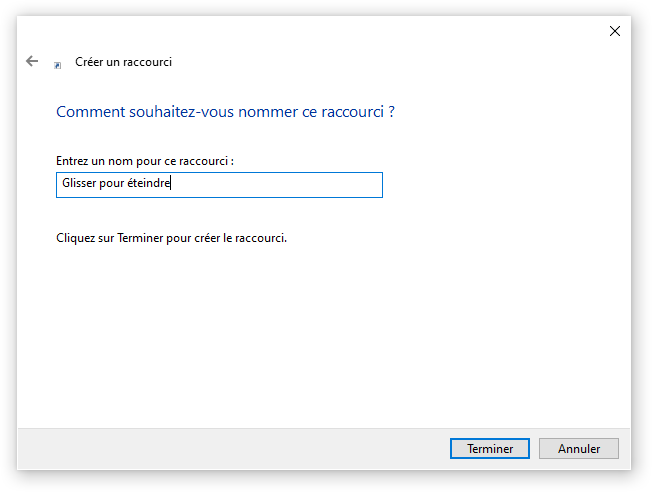Click the heading "Comment souhaitez-vous nommer ce raccourci ?"

pyautogui.click(x=225, y=112)
